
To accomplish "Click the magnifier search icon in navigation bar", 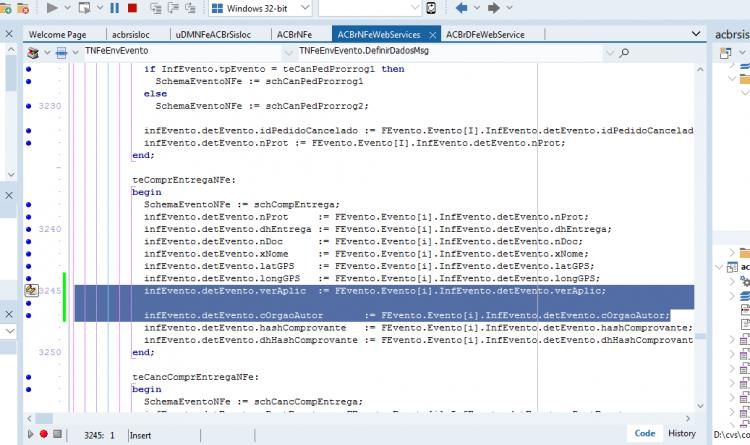I will tap(624, 53).
